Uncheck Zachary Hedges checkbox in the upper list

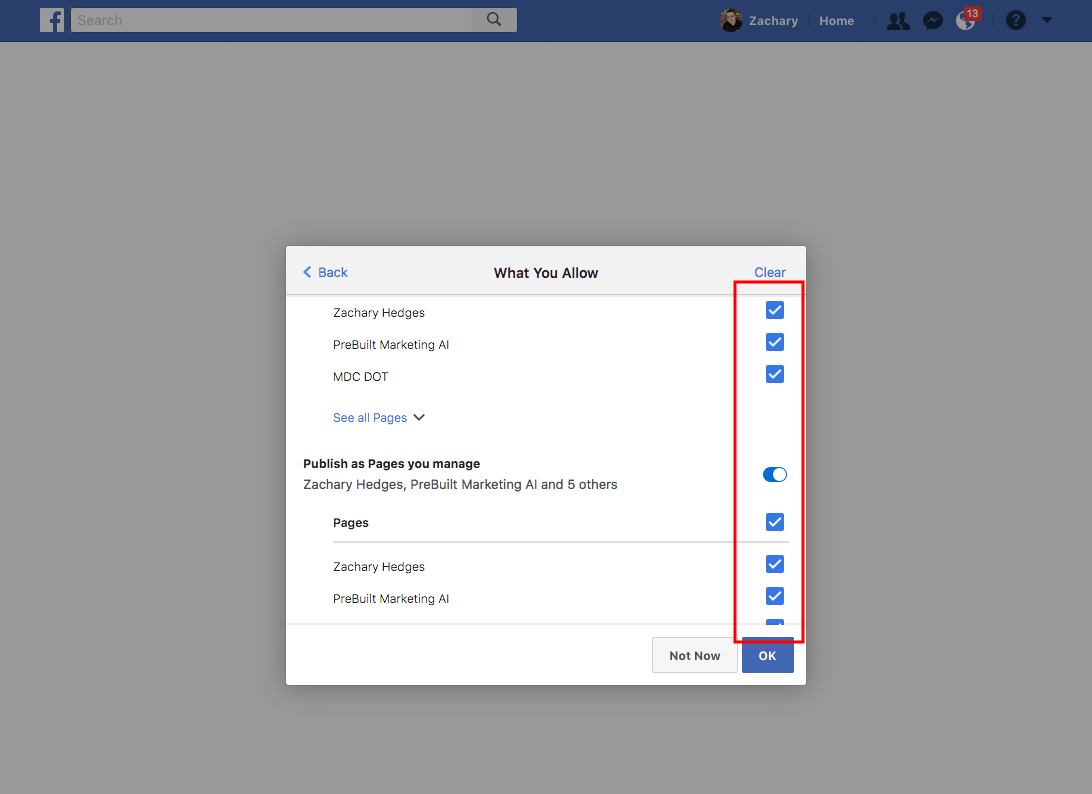click(x=774, y=310)
